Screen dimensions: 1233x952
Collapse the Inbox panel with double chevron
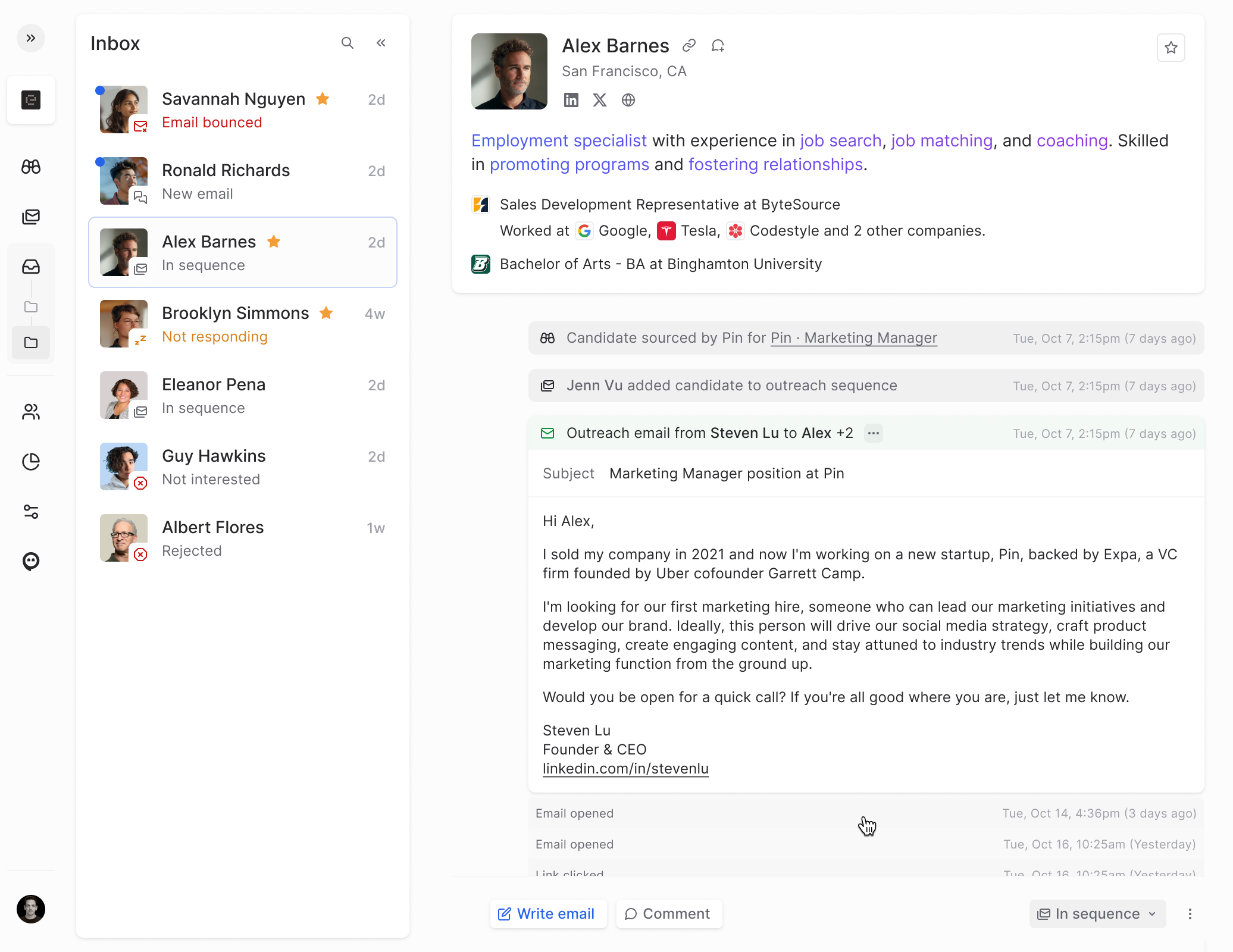click(381, 43)
